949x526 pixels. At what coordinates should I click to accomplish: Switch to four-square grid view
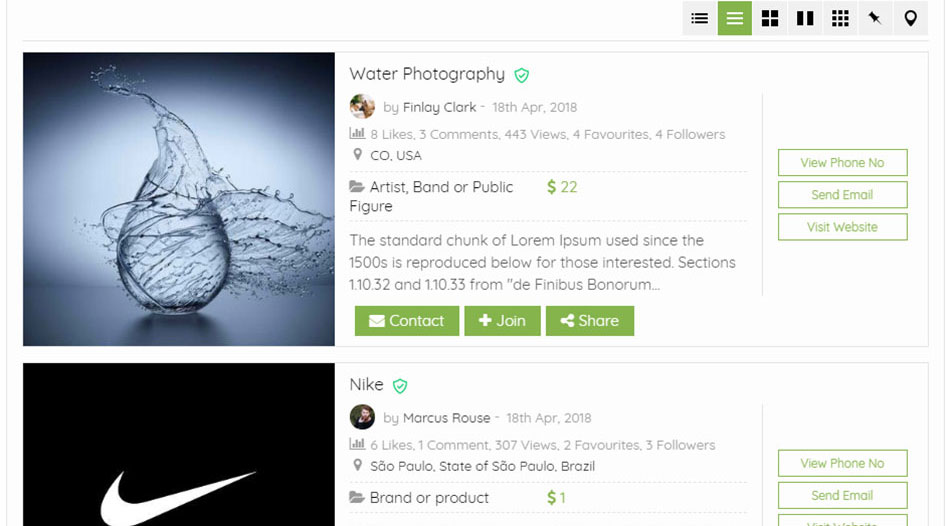(x=770, y=18)
